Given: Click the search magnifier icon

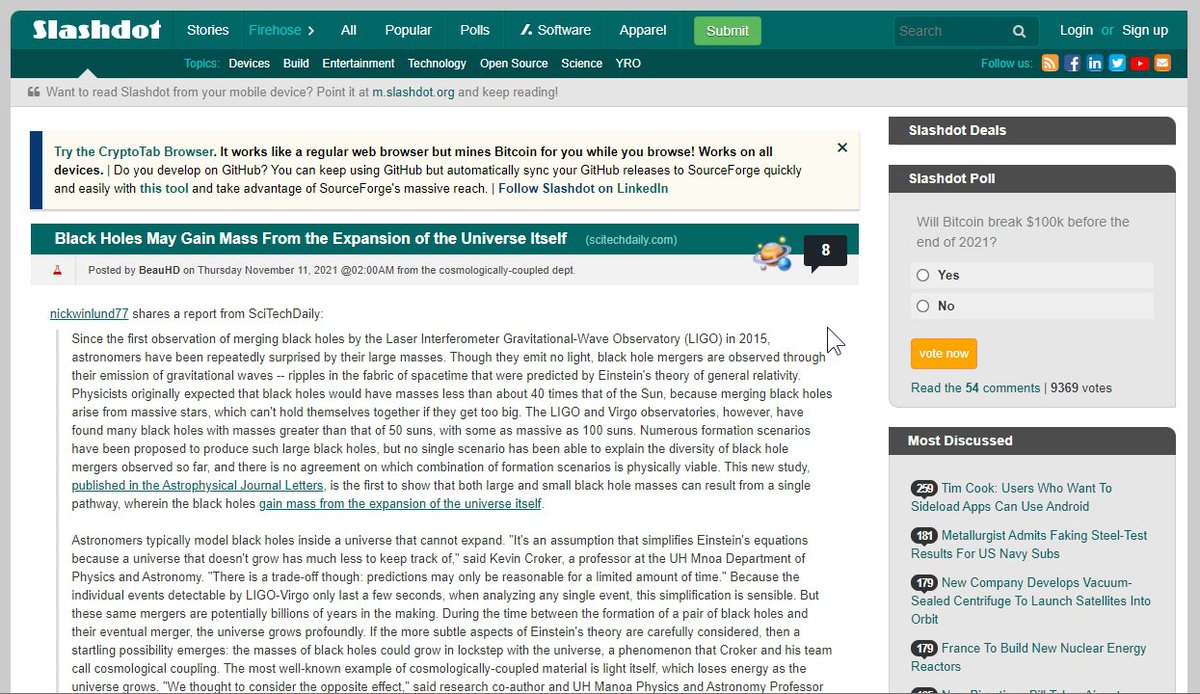Looking at the screenshot, I should (x=1019, y=31).
